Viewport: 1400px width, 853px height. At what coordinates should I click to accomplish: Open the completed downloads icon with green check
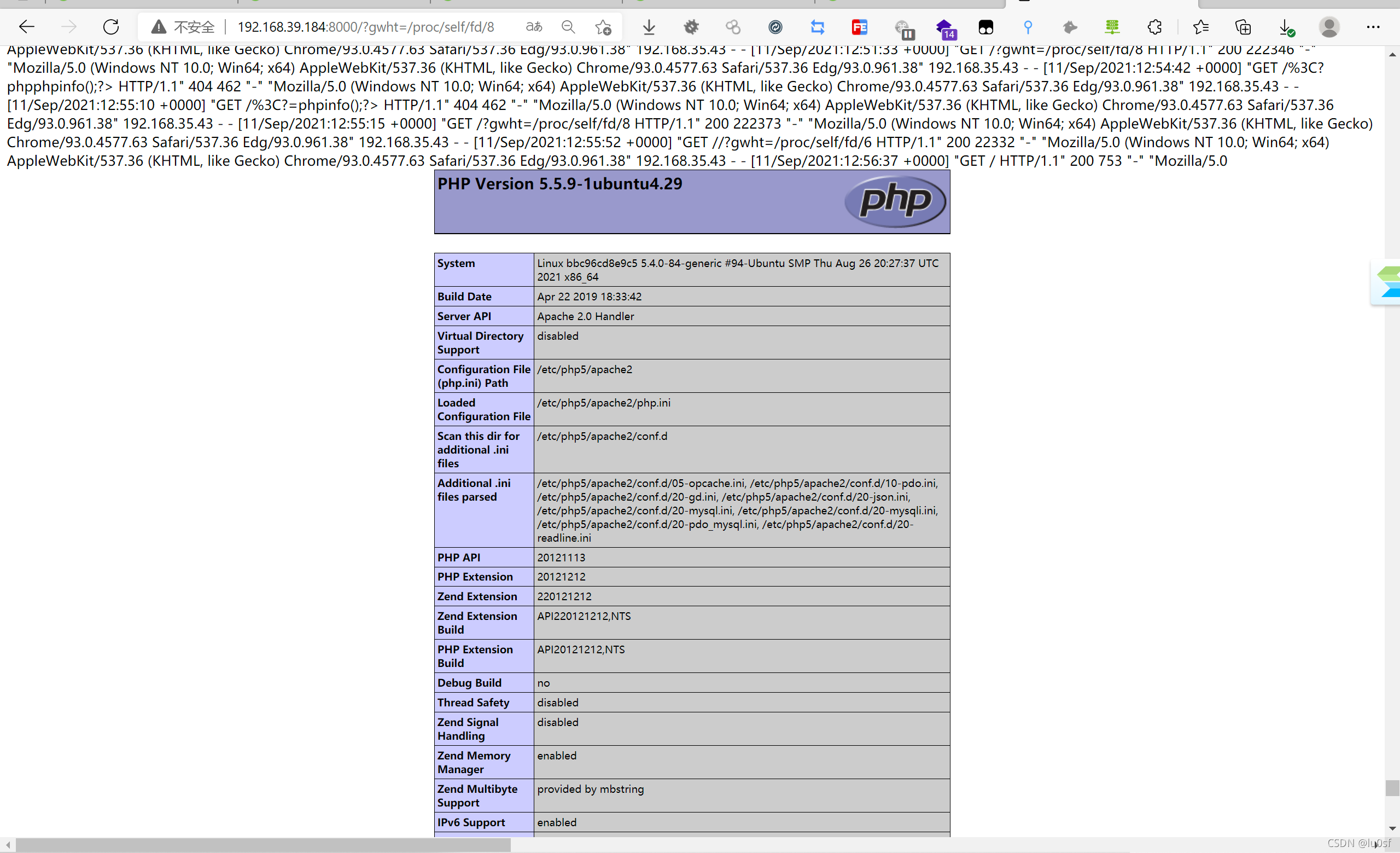coord(1286,27)
